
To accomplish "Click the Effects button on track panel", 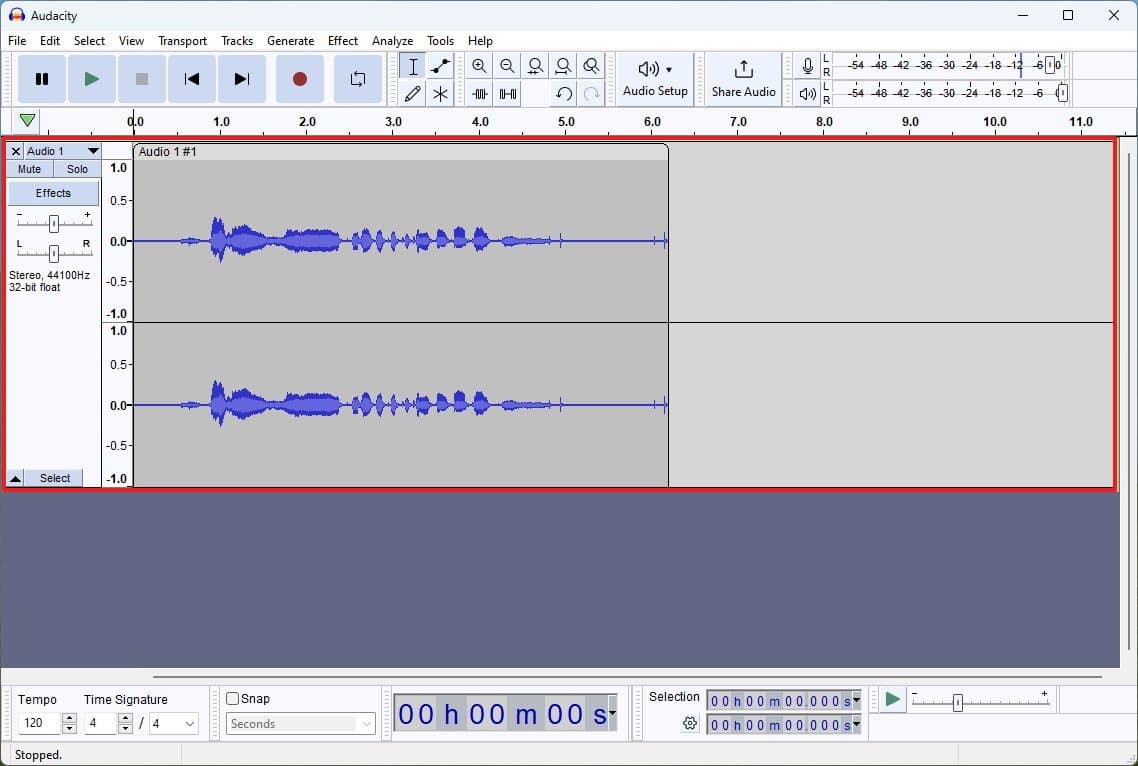I will tap(53, 193).
